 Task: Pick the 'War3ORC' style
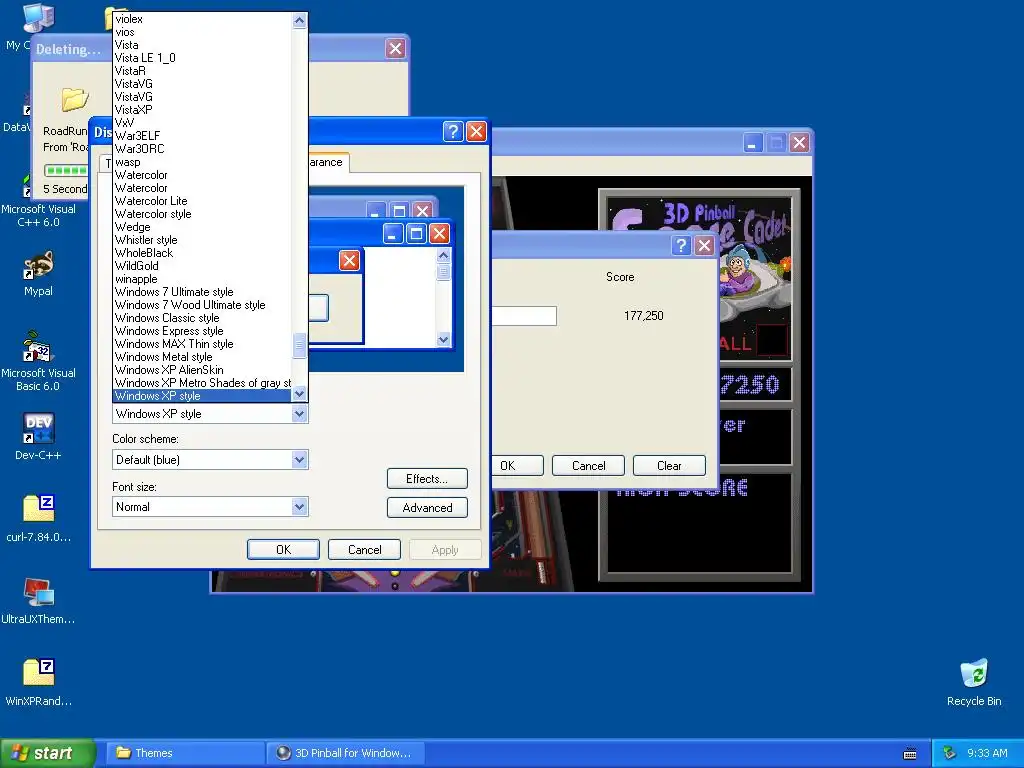(202, 149)
